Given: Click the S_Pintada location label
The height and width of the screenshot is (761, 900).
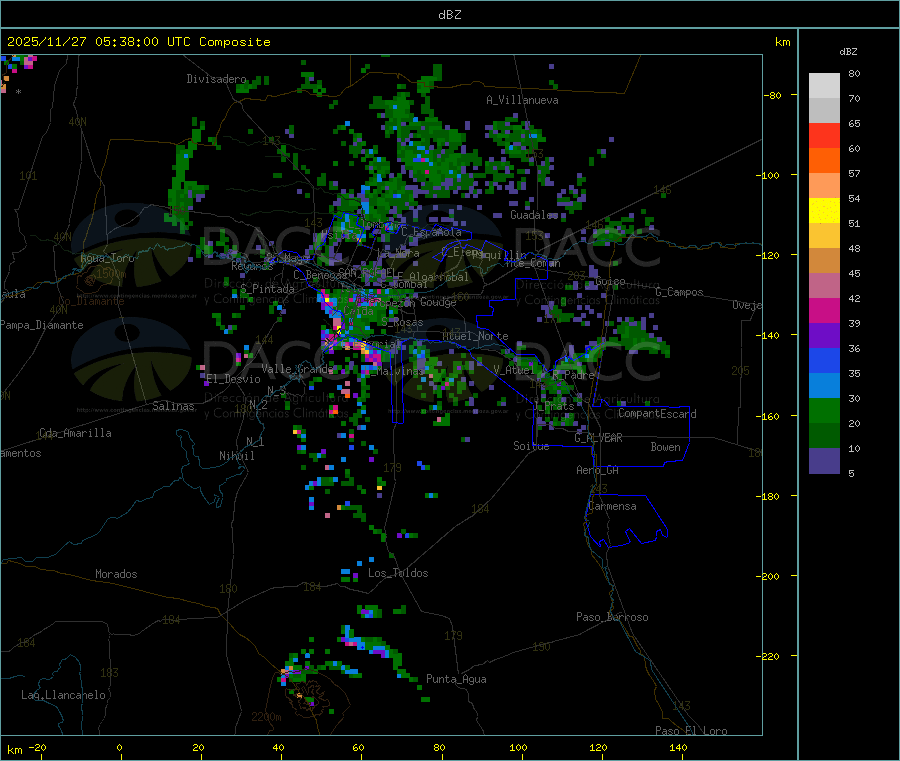Looking at the screenshot, I should point(267,289).
